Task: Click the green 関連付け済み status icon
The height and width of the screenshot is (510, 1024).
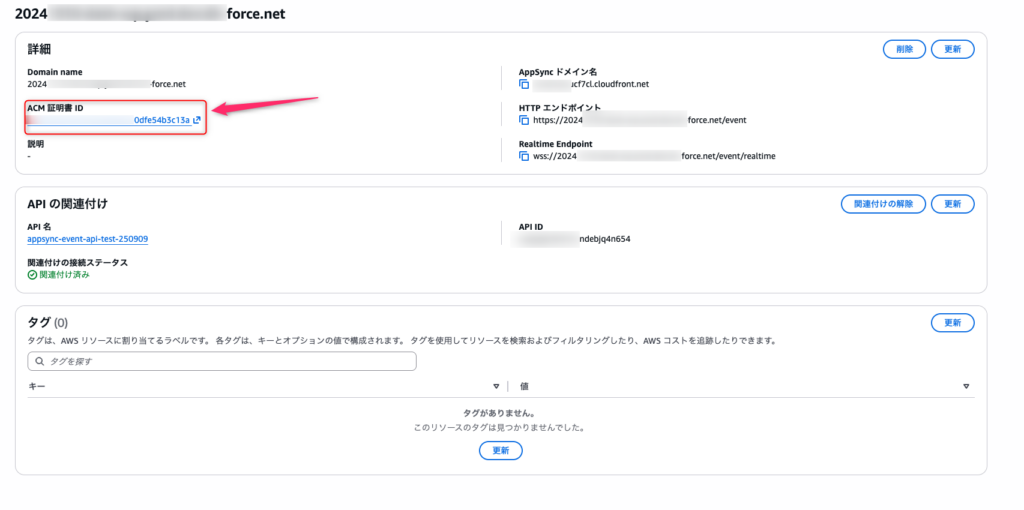Action: (32, 274)
